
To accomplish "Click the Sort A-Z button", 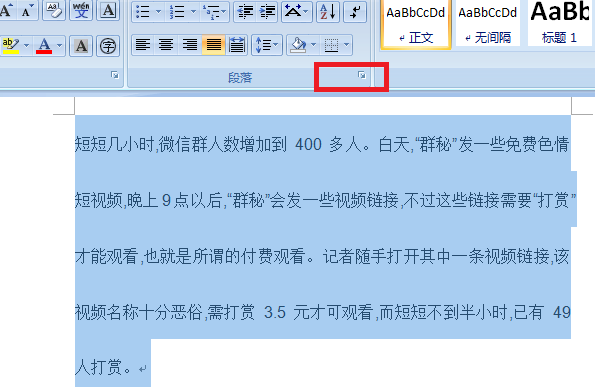I will [328, 11].
